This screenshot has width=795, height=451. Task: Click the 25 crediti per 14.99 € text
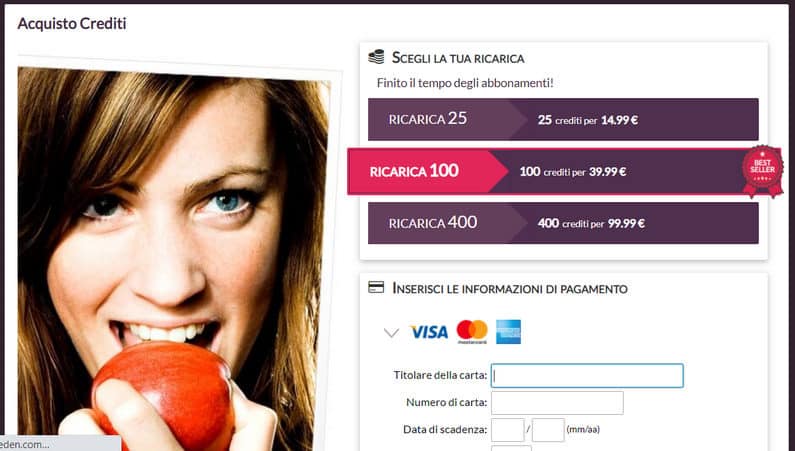click(588, 120)
